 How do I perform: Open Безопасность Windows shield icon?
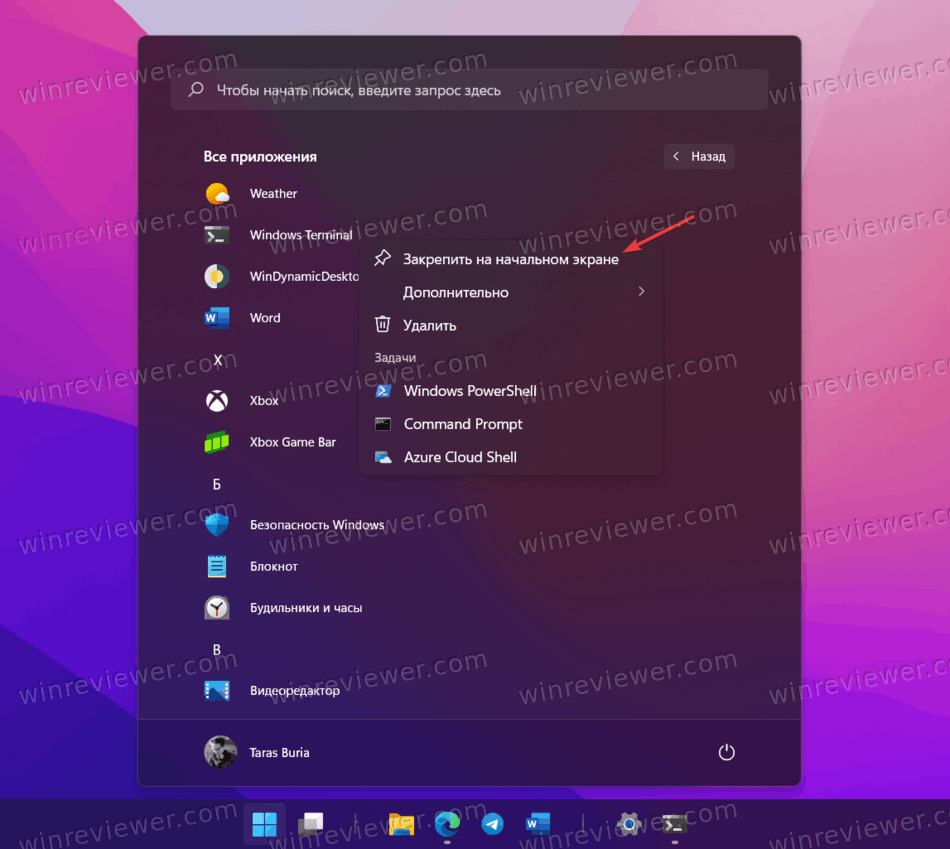point(217,525)
